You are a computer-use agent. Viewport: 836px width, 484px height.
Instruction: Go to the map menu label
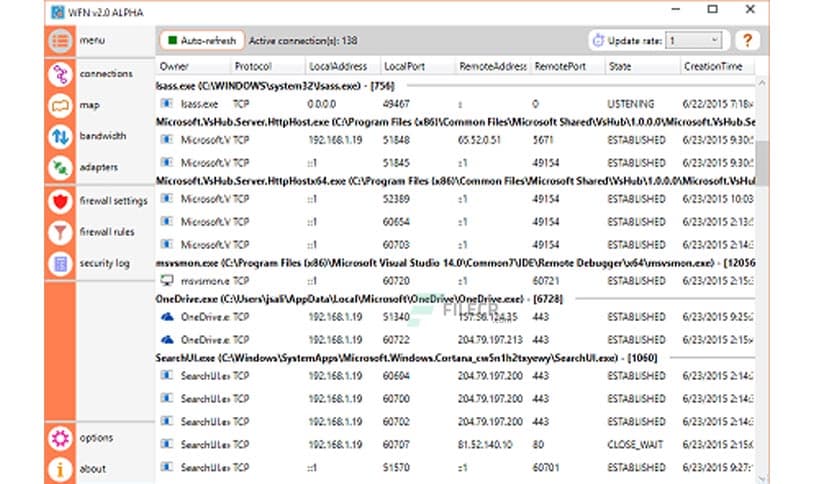point(90,105)
